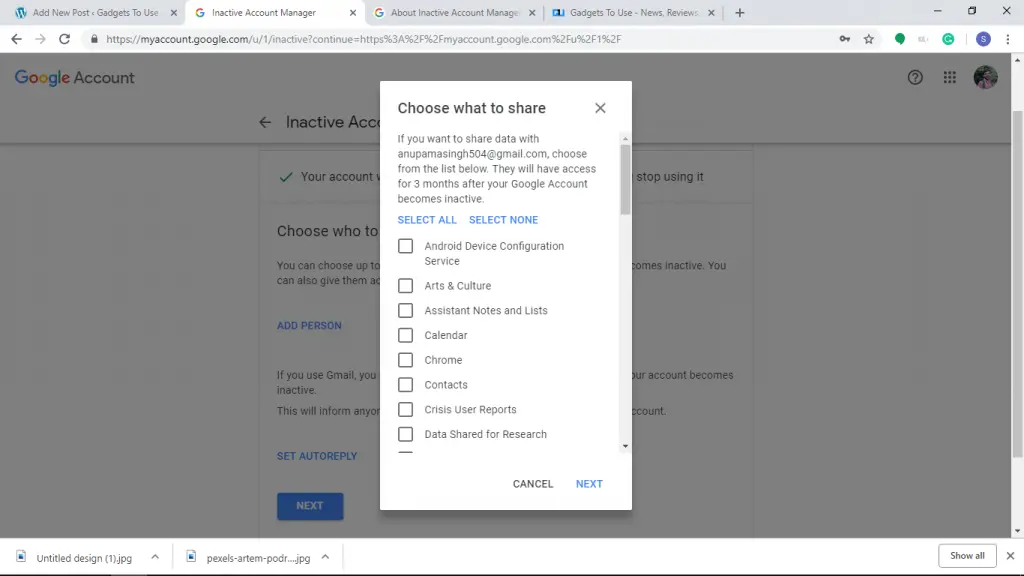This screenshot has height=576, width=1024.
Task: Click SET AUTOREPLY link
Action: (x=317, y=456)
